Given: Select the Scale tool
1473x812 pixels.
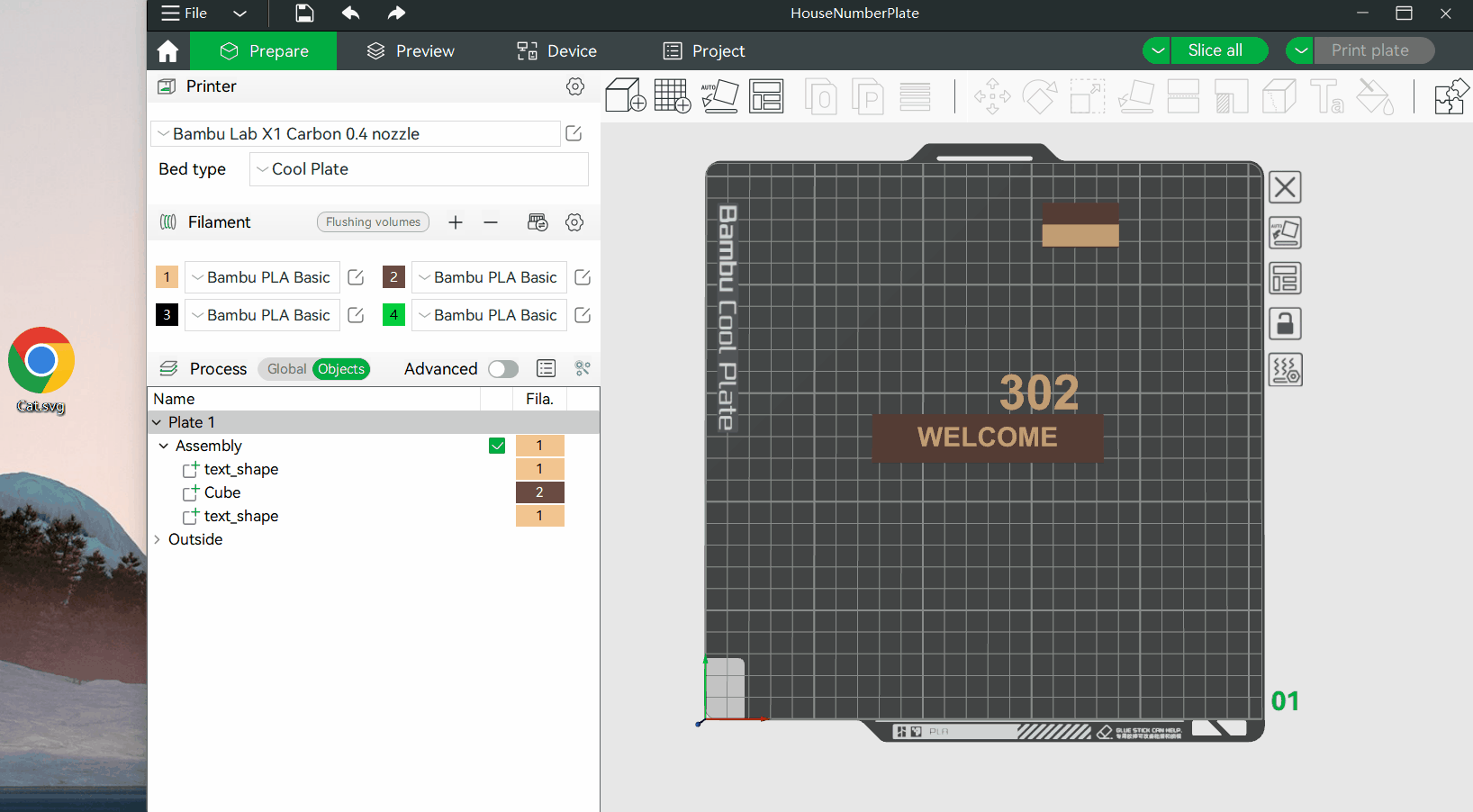Looking at the screenshot, I should (x=1088, y=96).
